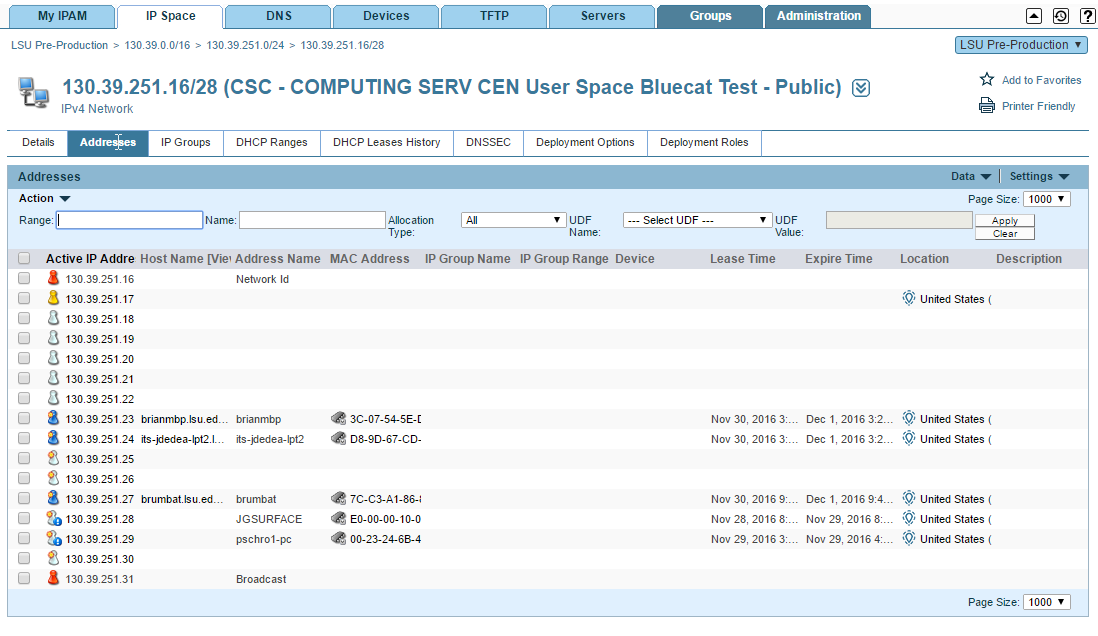This screenshot has width=1098, height=636.
Task: Click the MAC address icon for brianmbp
Action: tap(338, 419)
